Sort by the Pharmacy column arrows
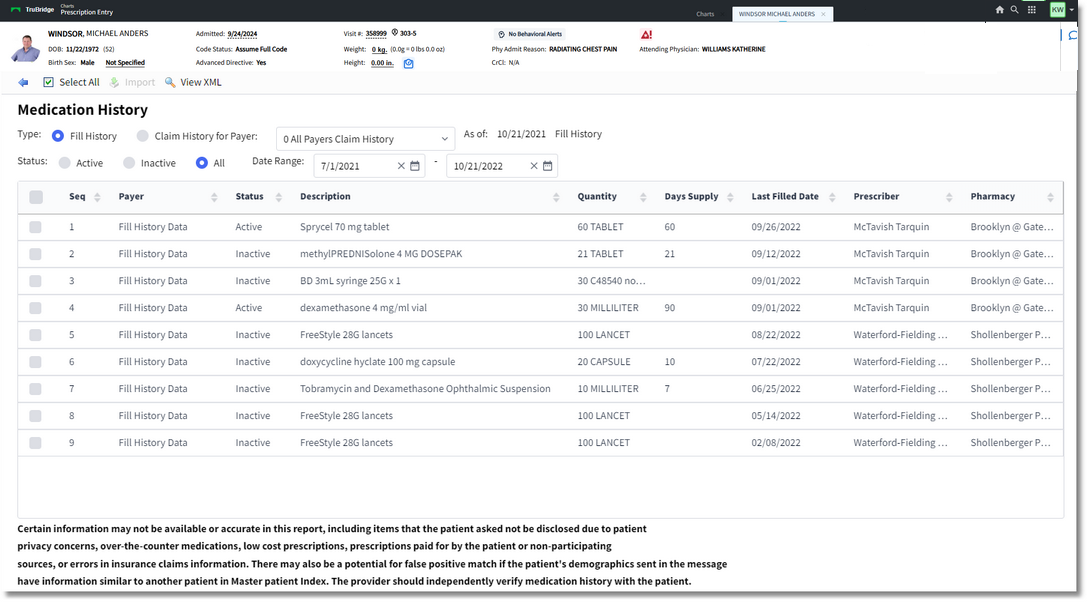Image resolution: width=1087 pixels, height=602 pixels. tap(1050, 197)
